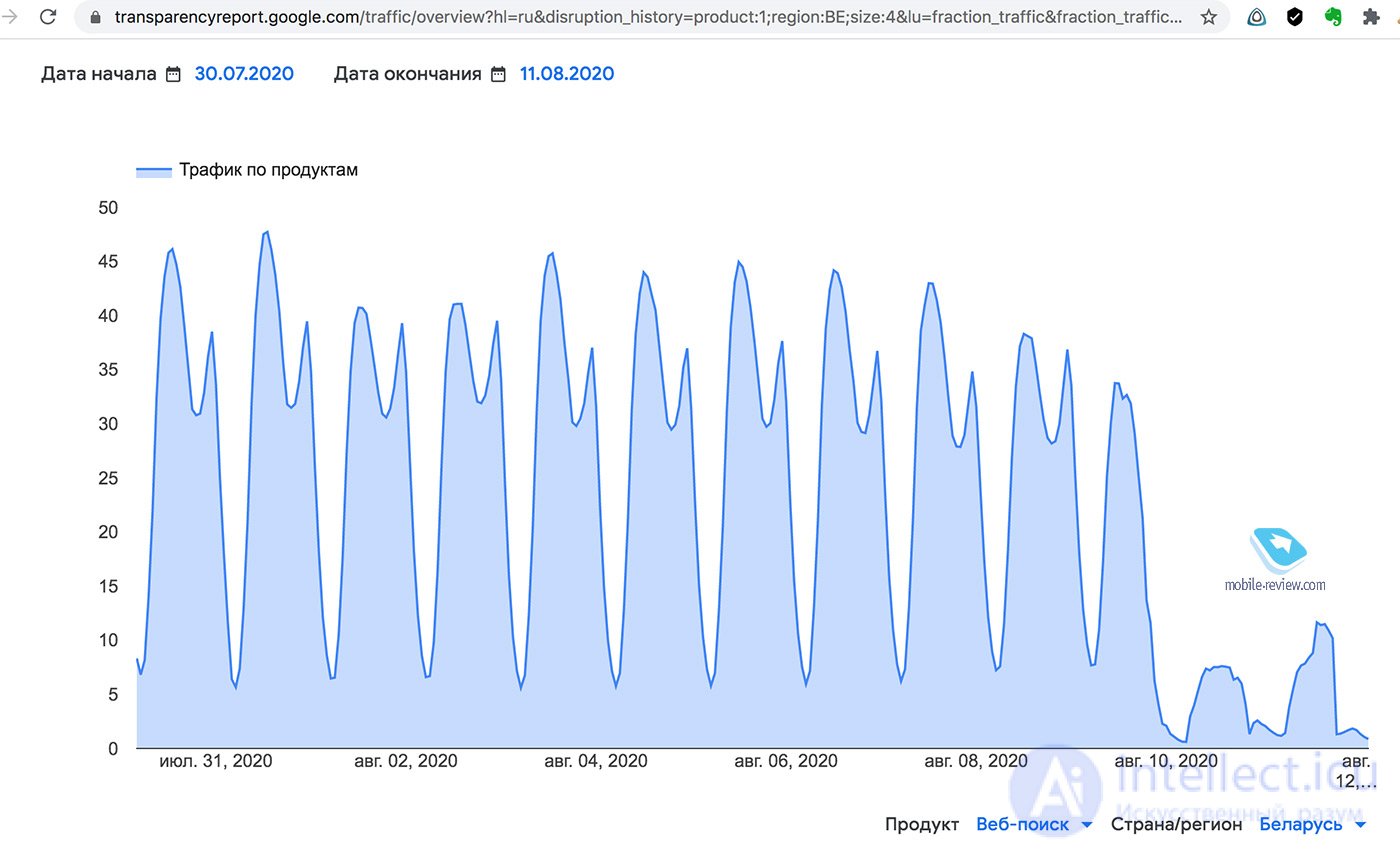1400x853 pixels.
Task: Click the авг. 06, 2020 axis label
Action: [x=786, y=761]
